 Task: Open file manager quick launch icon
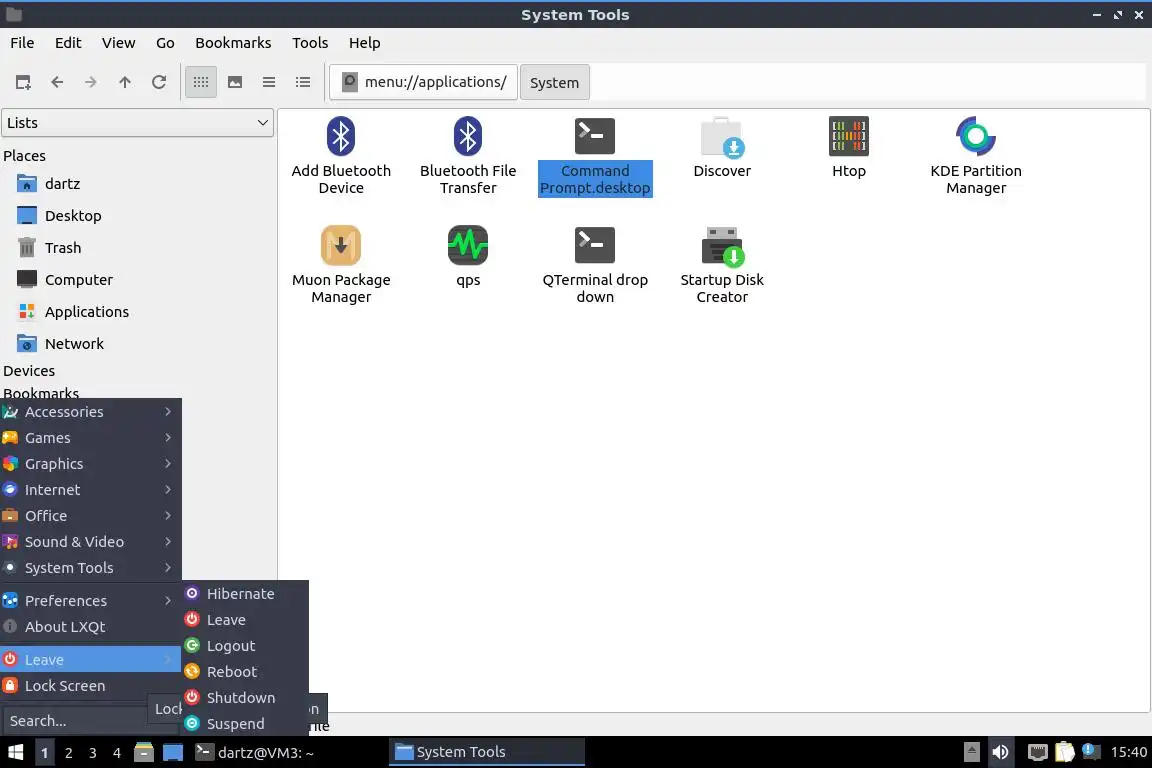(x=144, y=752)
